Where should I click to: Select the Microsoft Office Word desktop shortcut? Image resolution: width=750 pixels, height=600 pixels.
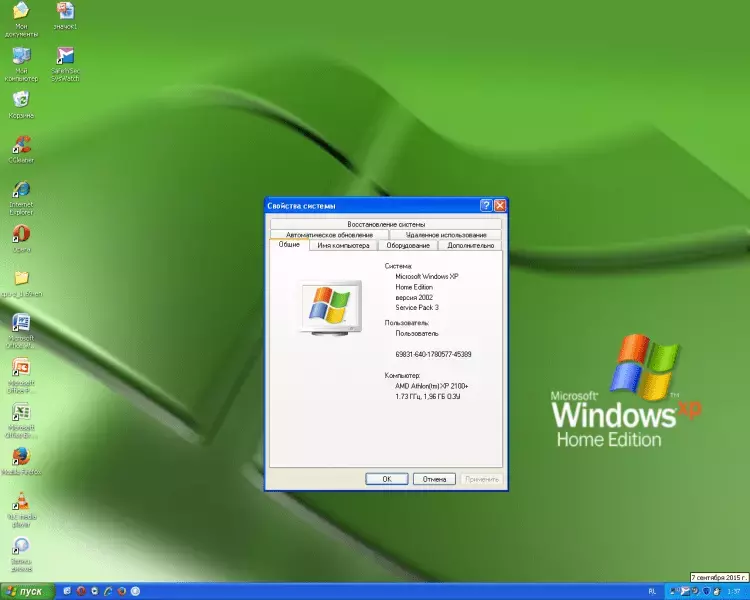coord(21,331)
